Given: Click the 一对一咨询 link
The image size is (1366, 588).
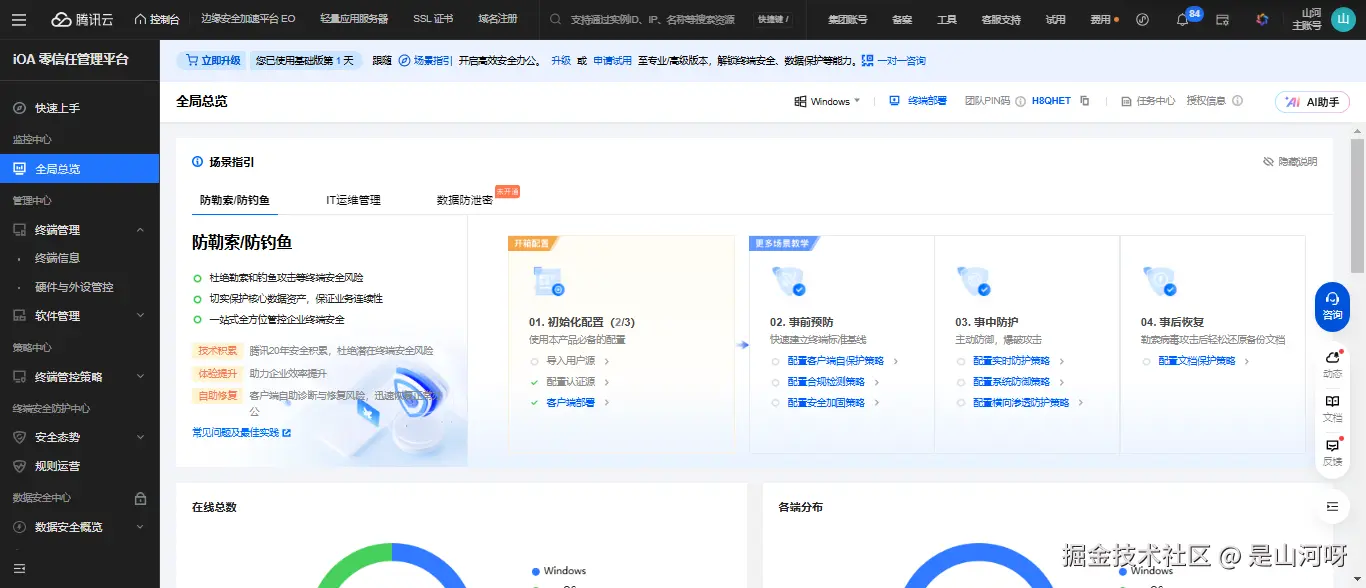Looking at the screenshot, I should tap(901, 60).
